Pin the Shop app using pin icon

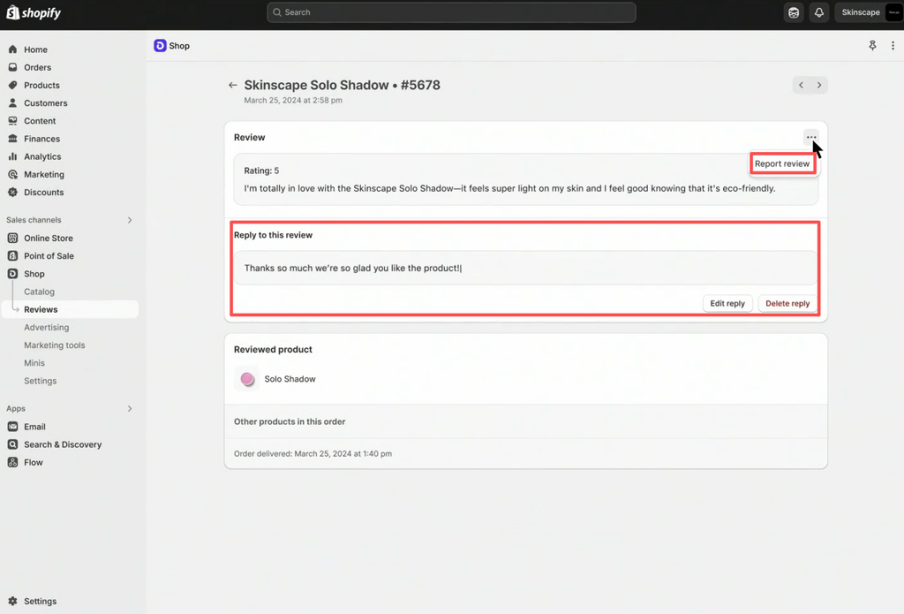[x=872, y=46]
